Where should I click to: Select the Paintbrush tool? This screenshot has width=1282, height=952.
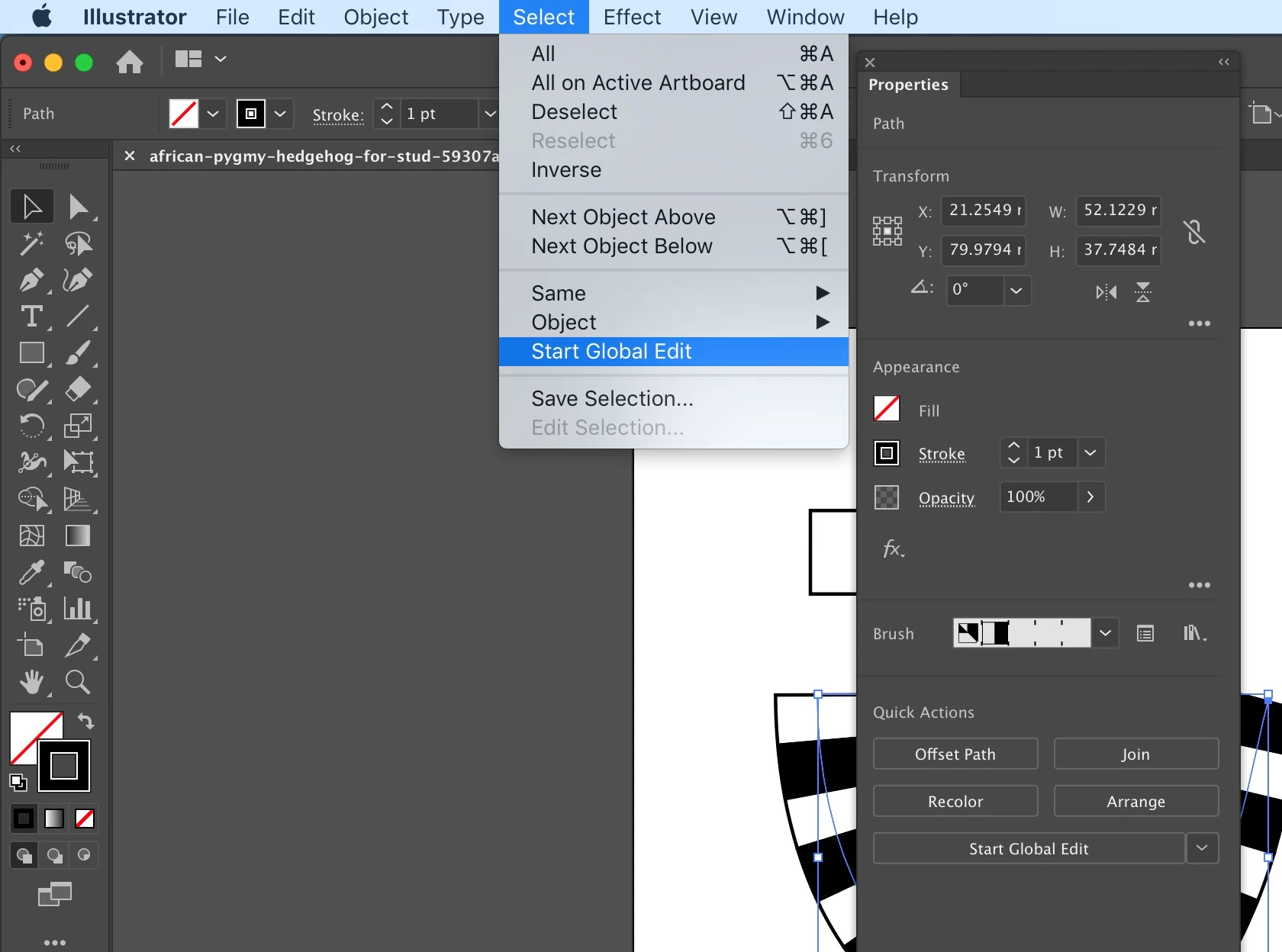pyautogui.click(x=78, y=352)
